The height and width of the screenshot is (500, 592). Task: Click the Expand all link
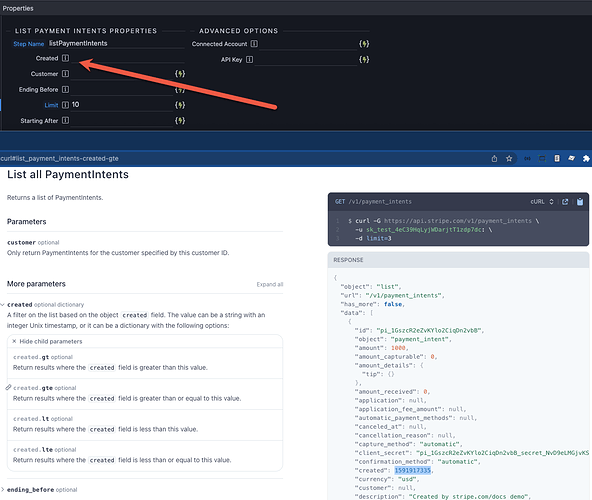point(270,284)
